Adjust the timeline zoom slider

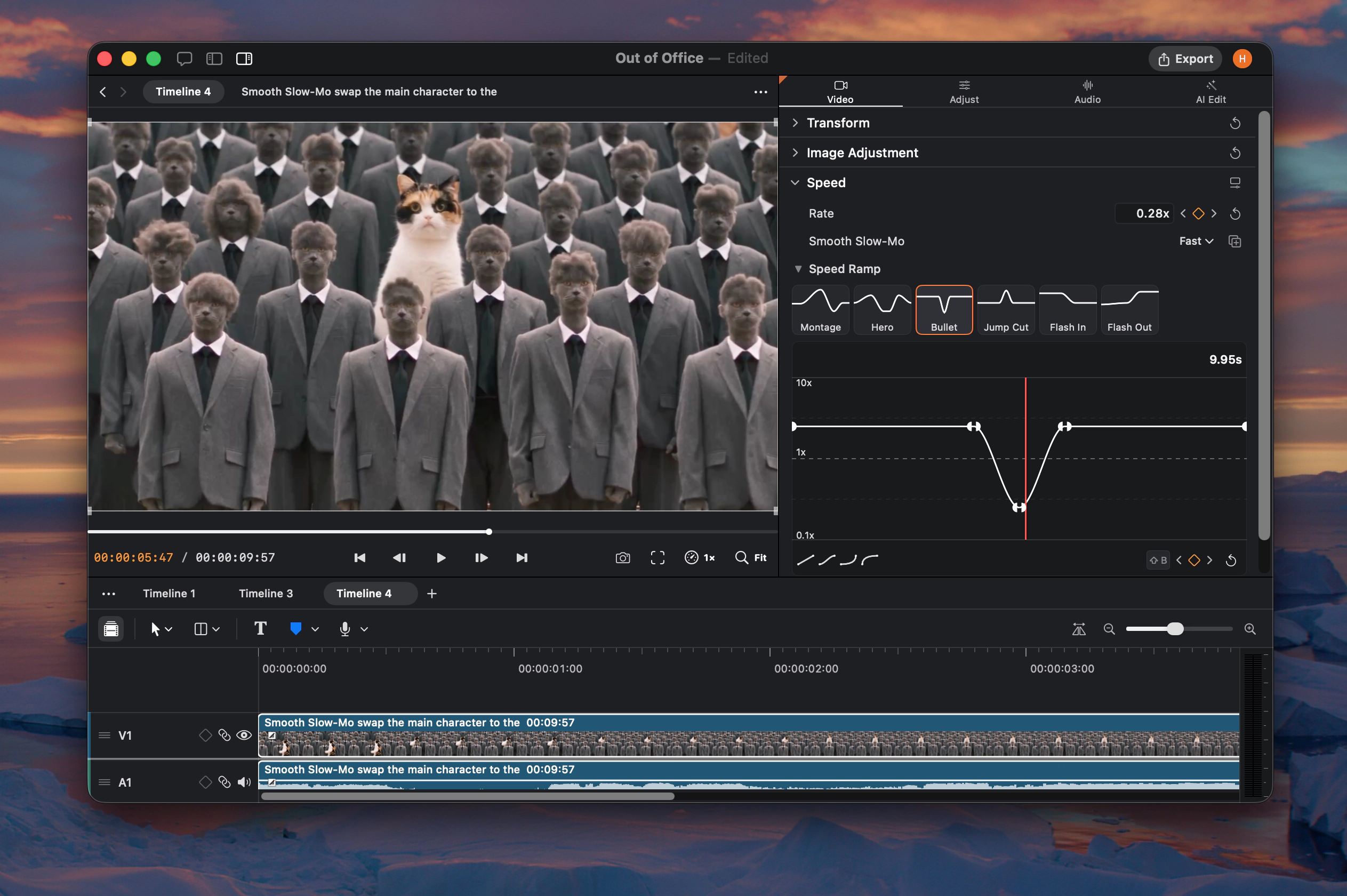pos(1174,629)
